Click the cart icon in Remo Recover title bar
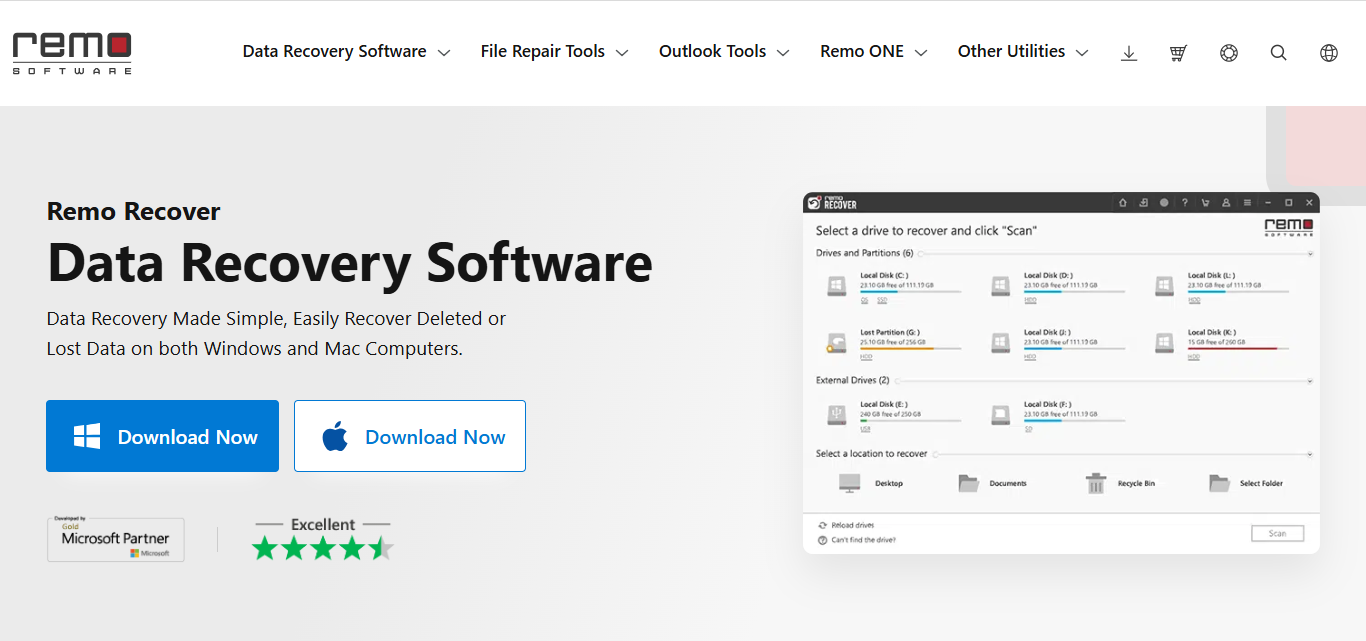 tap(1206, 203)
